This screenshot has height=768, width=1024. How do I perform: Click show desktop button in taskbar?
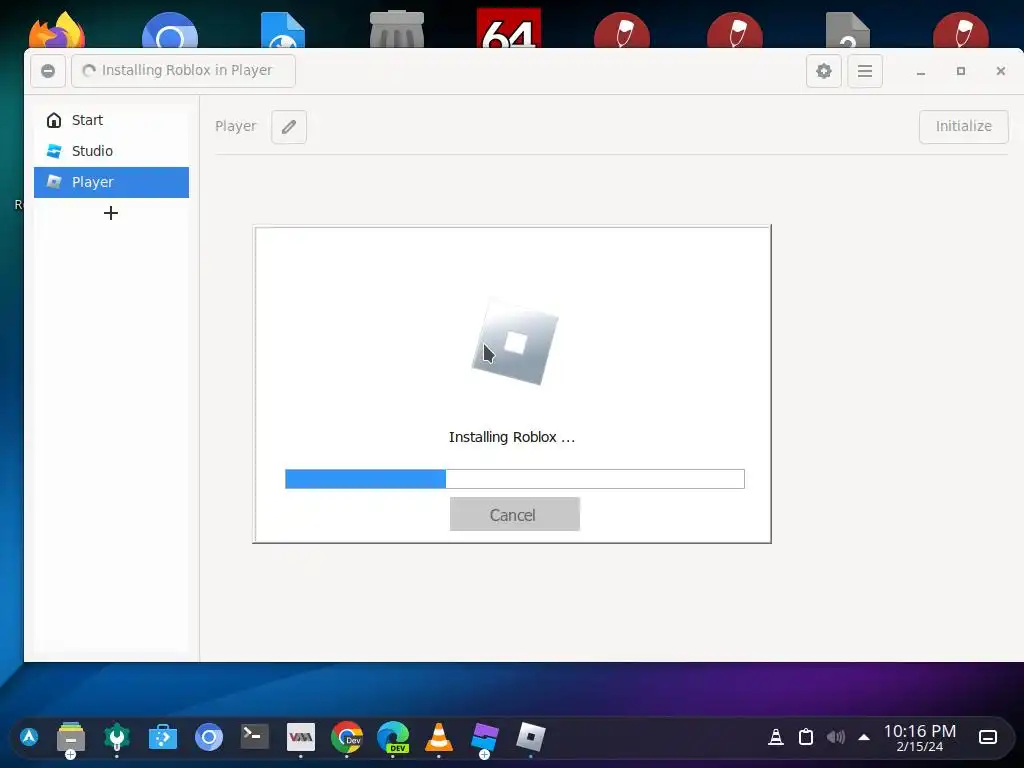point(988,737)
